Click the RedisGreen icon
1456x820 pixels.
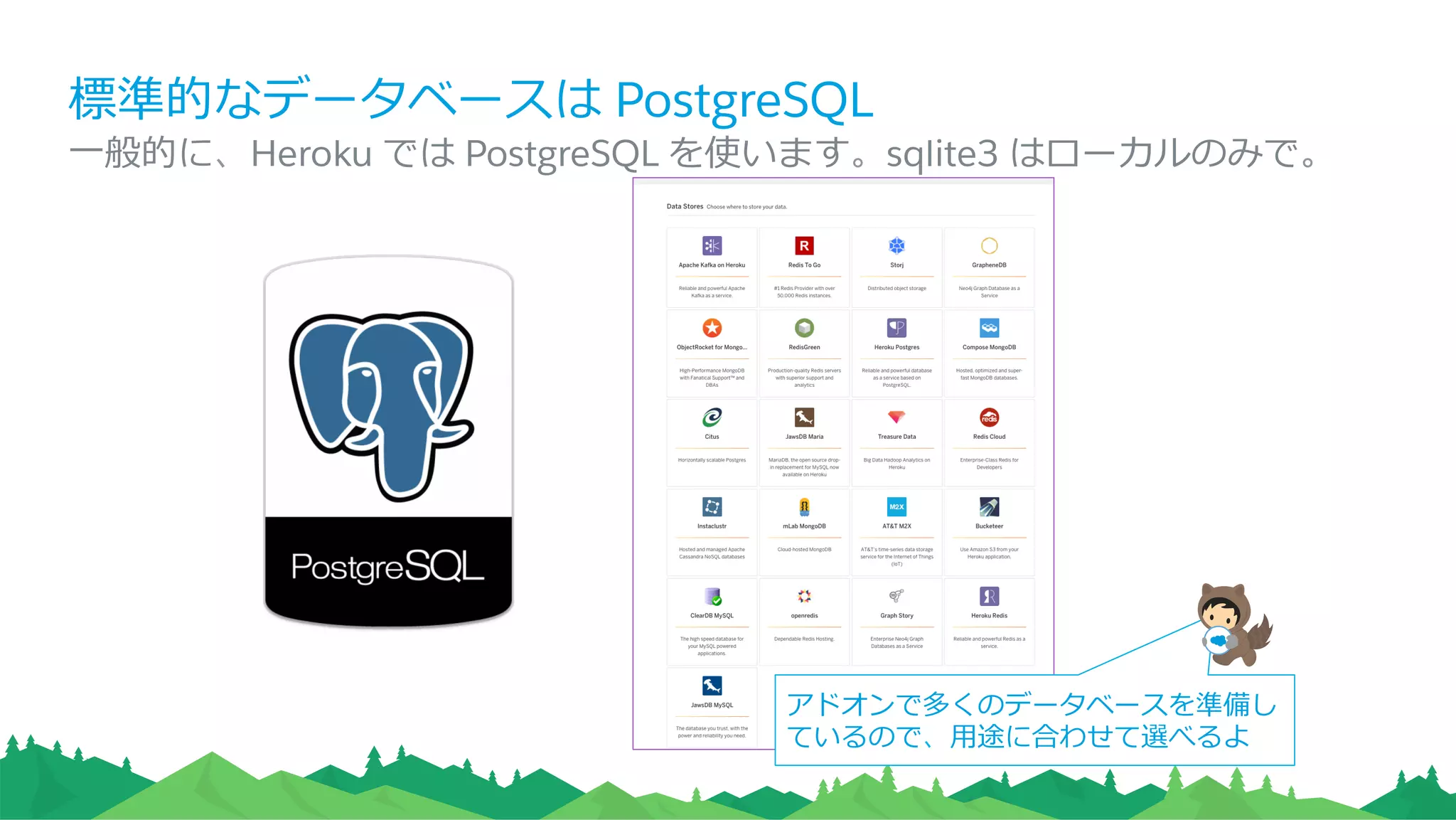tap(804, 328)
